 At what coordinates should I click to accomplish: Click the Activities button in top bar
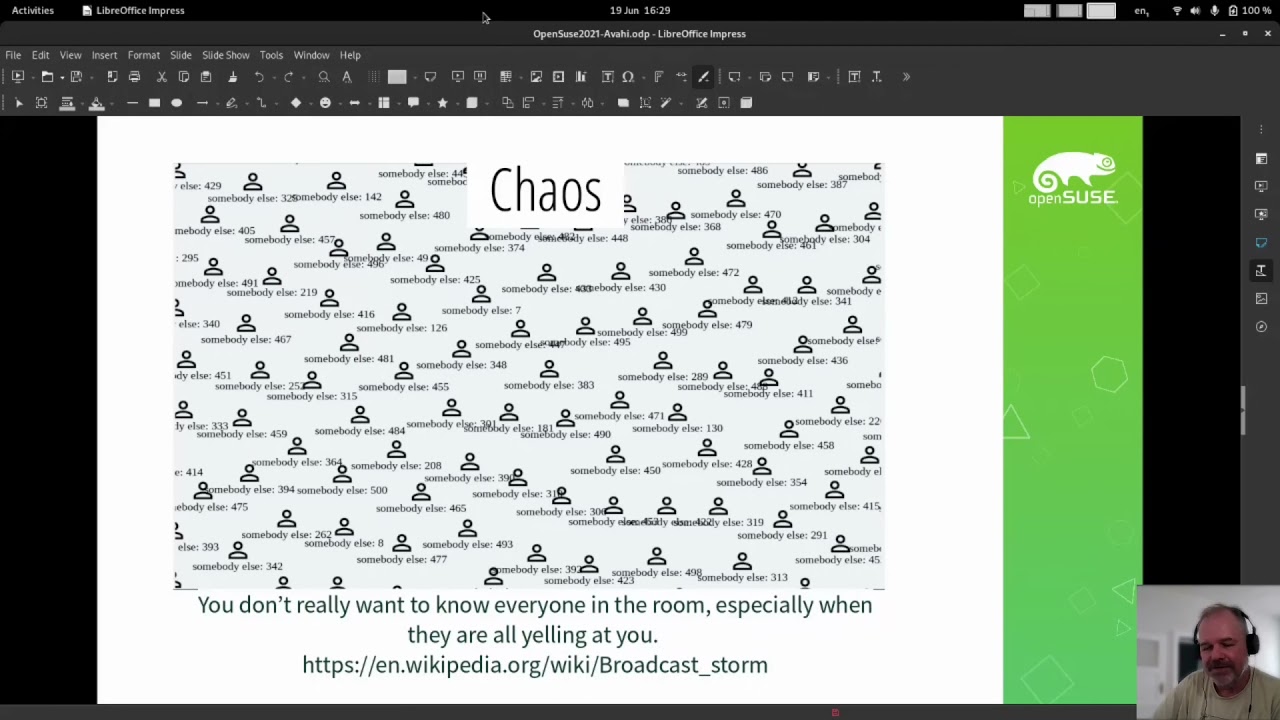[33, 10]
